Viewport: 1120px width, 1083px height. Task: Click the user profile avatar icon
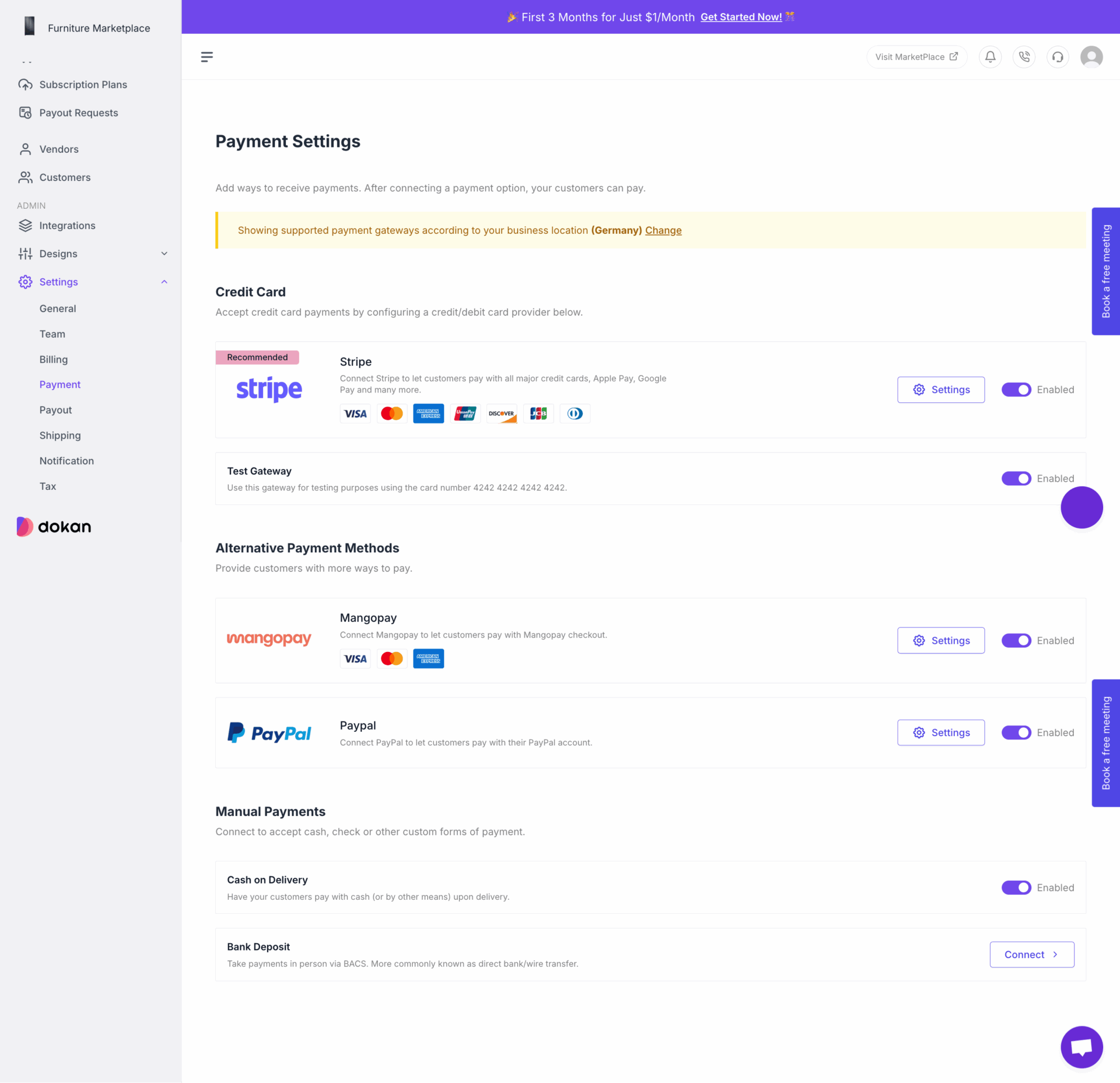pyautogui.click(x=1093, y=56)
